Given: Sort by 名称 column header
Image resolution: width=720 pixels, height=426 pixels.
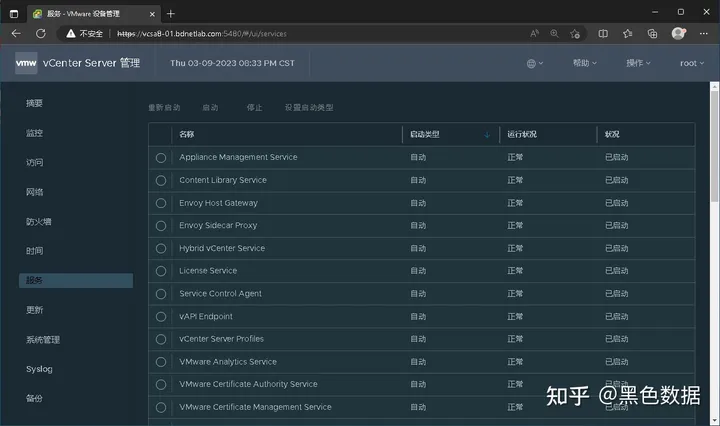Looking at the screenshot, I should tap(186, 135).
